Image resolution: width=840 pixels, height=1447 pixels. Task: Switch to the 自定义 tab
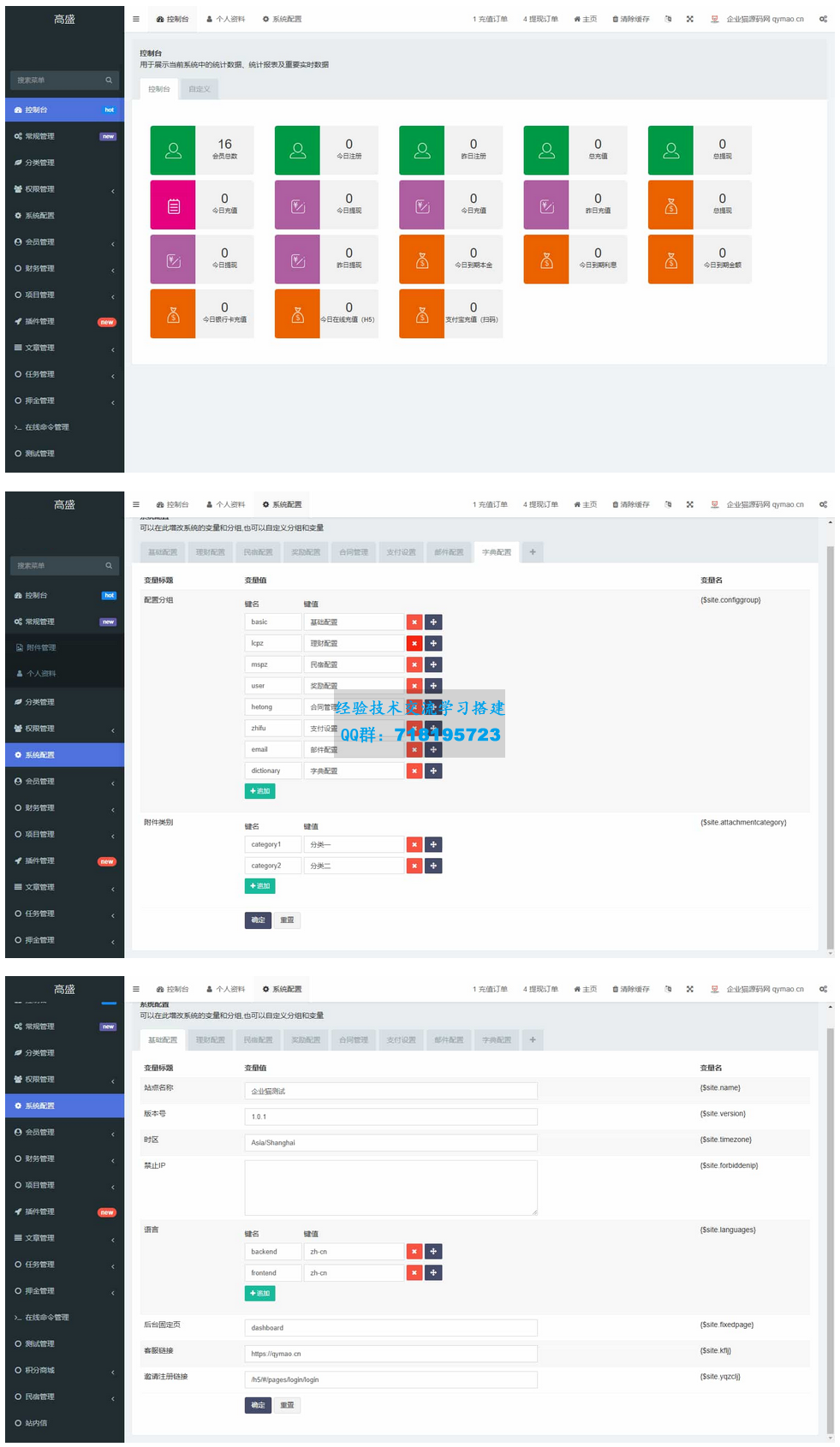click(x=199, y=89)
